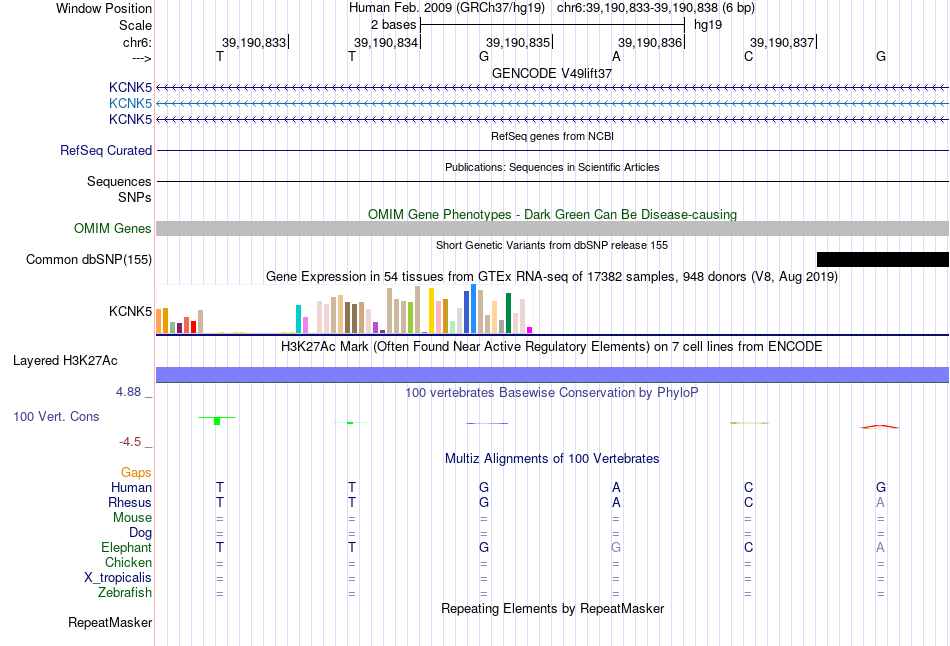
Task: Open Short Genetic Variants from dbSNP release 155
Action: (x=552, y=245)
